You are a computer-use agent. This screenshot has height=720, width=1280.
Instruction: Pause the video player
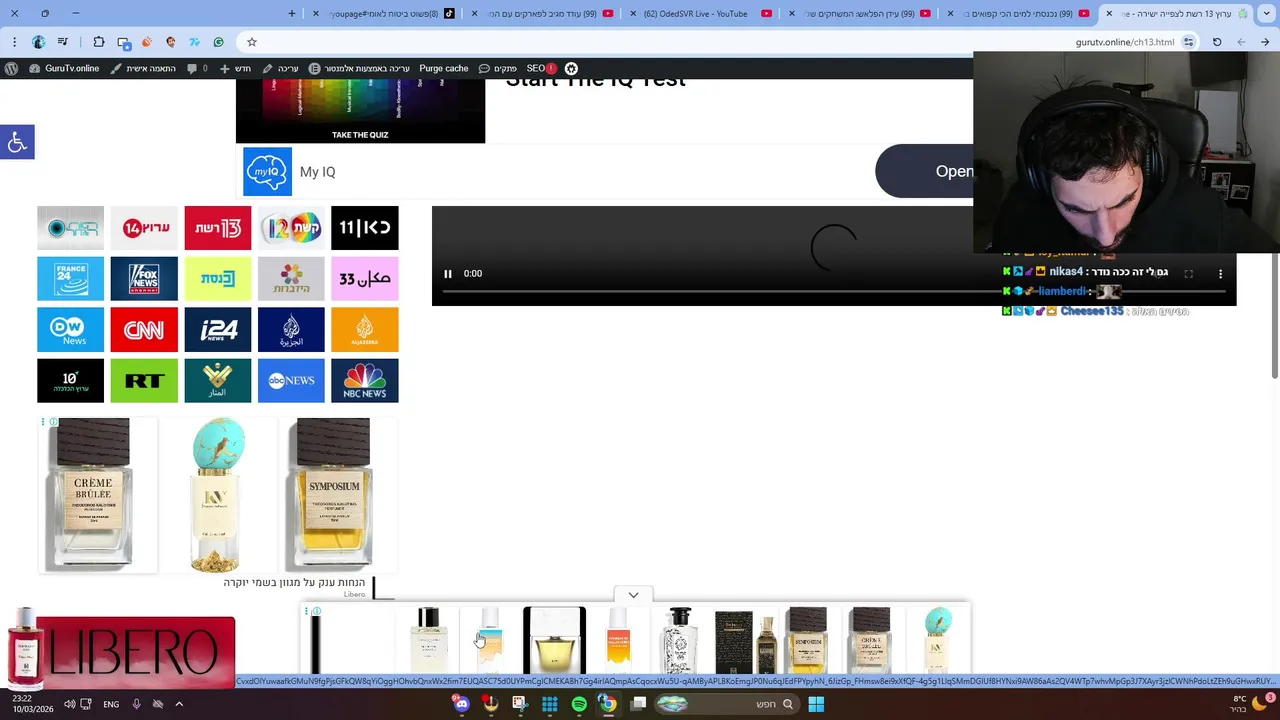[448, 273]
